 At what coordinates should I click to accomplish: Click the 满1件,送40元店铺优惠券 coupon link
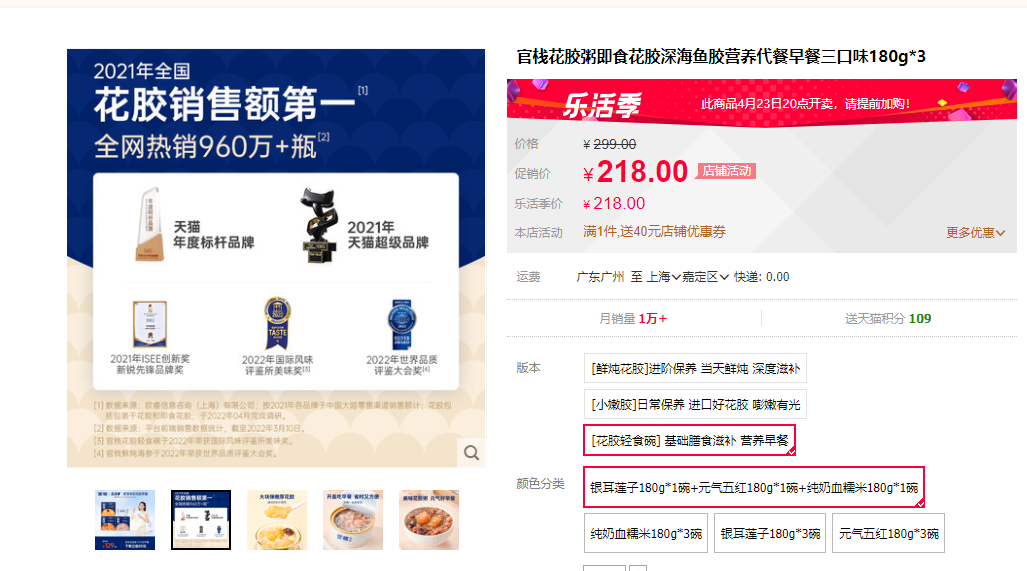654,231
